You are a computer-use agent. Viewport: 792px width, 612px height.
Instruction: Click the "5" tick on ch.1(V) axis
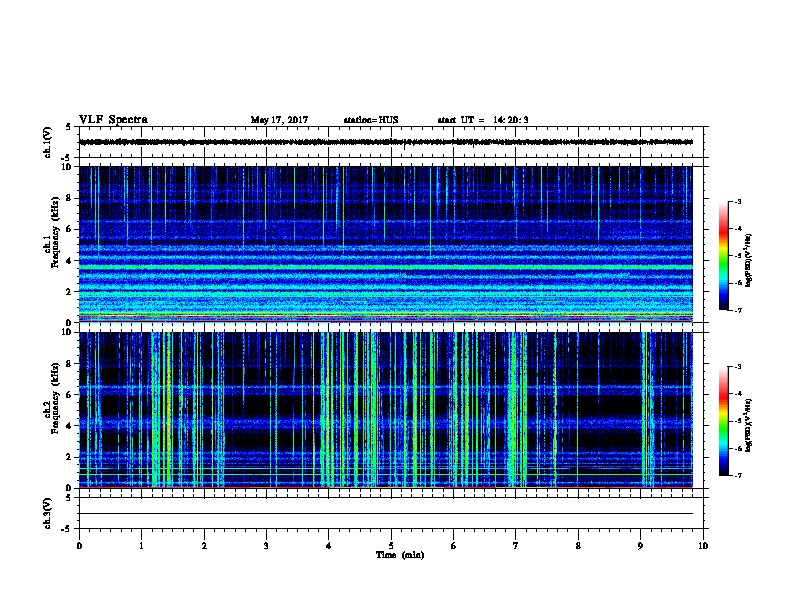coord(69,127)
